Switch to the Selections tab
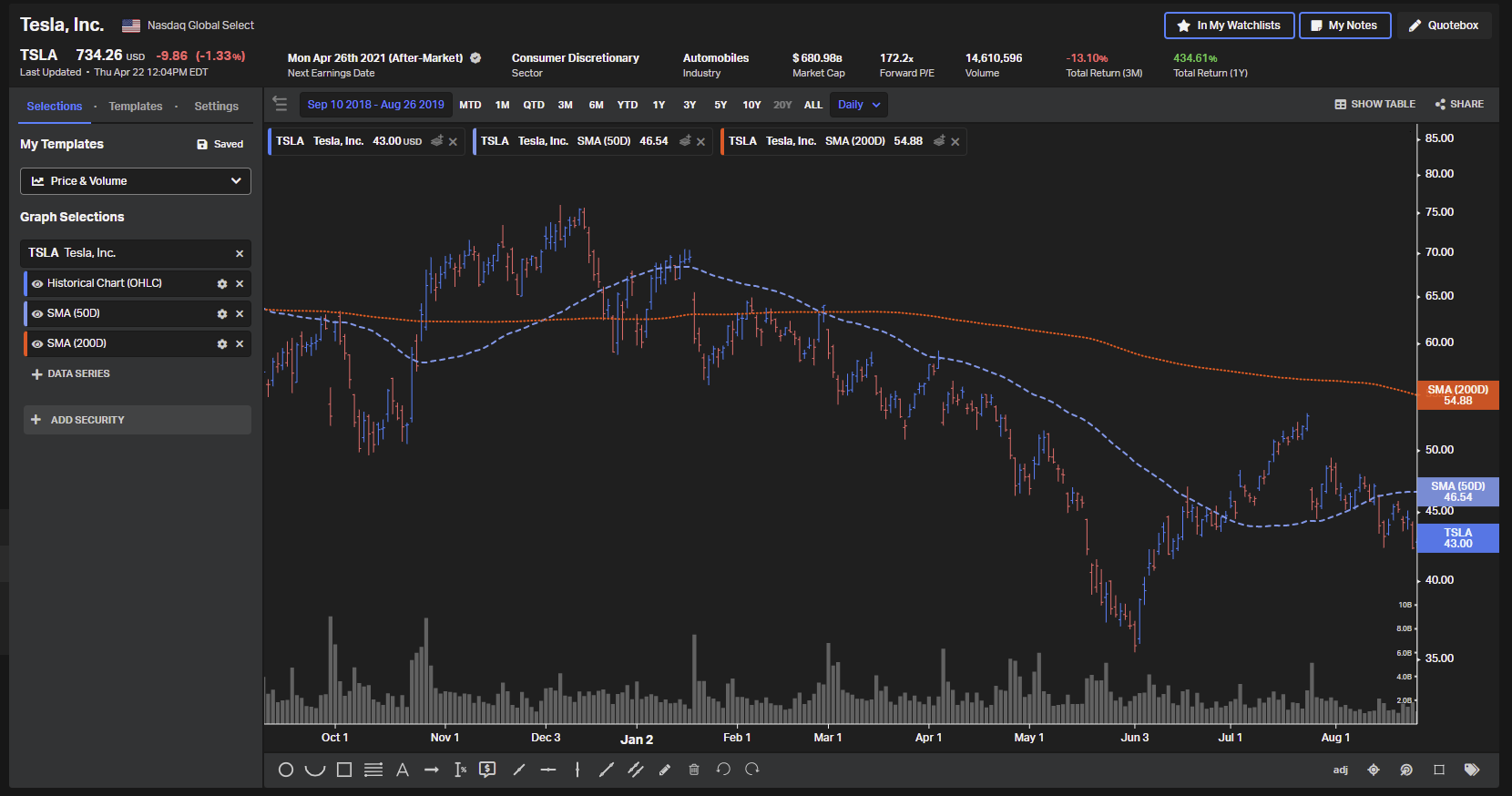1512x796 pixels. coord(54,106)
